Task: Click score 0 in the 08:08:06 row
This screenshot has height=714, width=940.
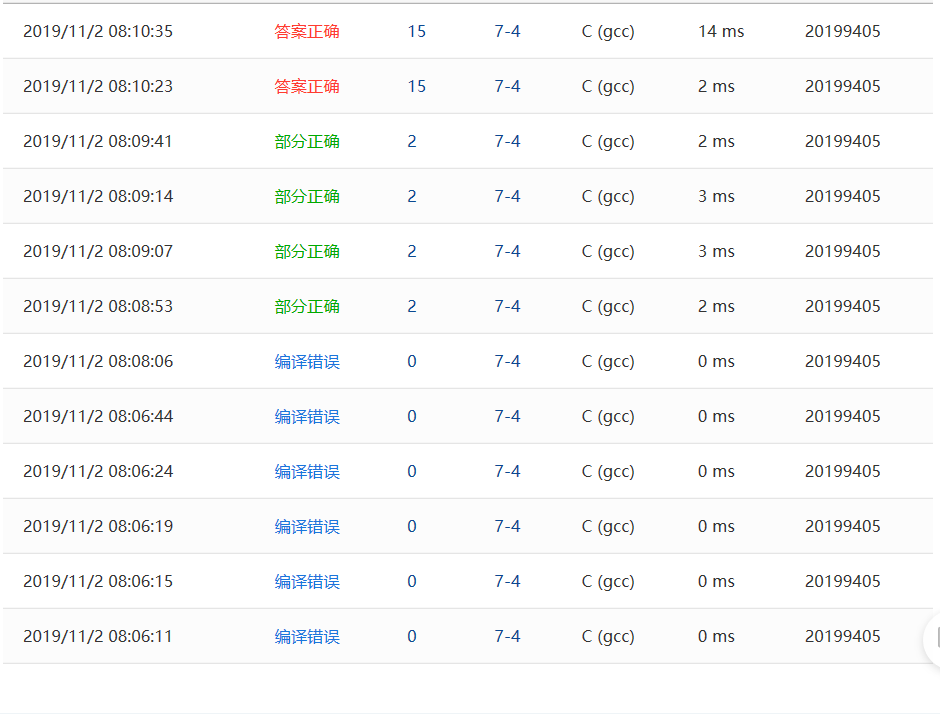Action: (412, 361)
